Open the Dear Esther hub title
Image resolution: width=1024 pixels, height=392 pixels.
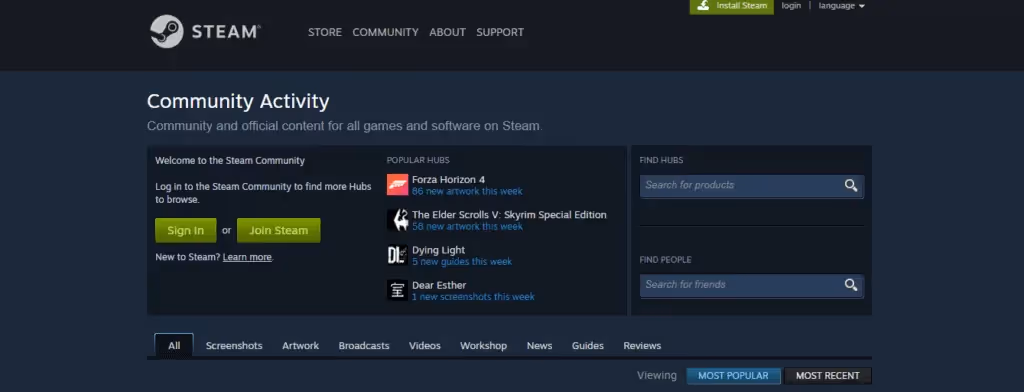point(439,286)
